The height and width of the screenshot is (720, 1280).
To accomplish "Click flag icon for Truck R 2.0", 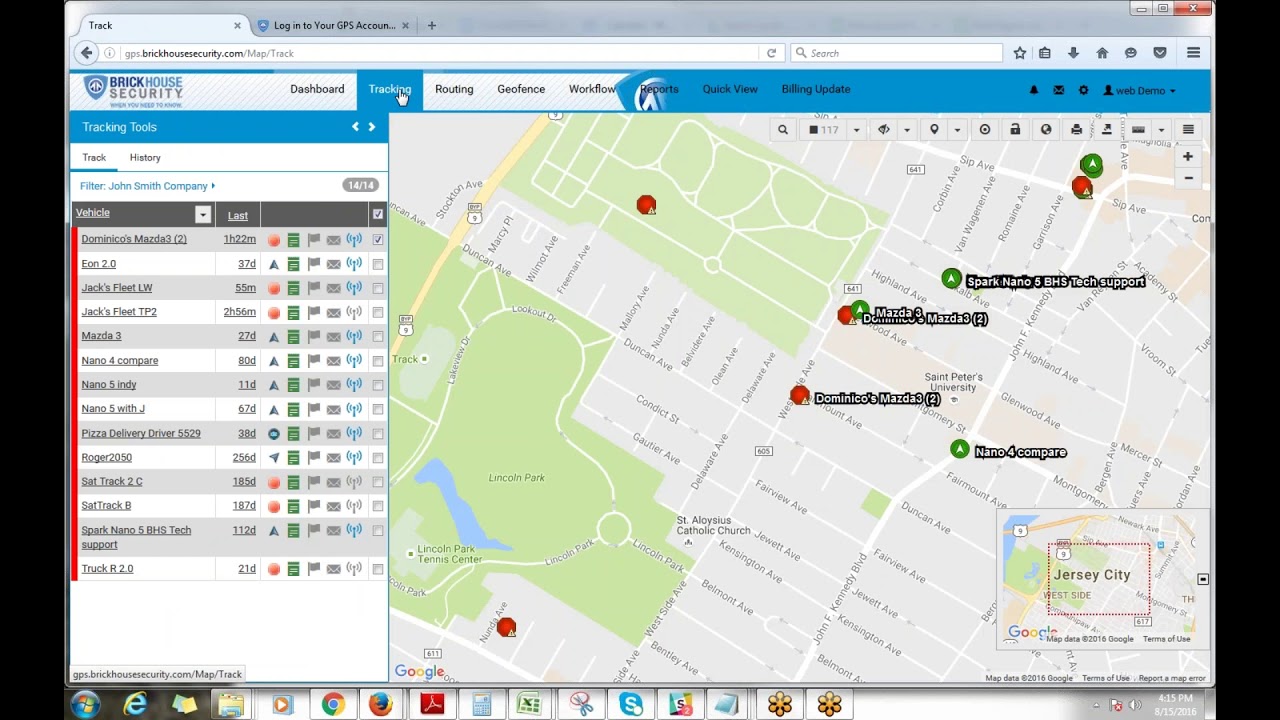I will [313, 569].
